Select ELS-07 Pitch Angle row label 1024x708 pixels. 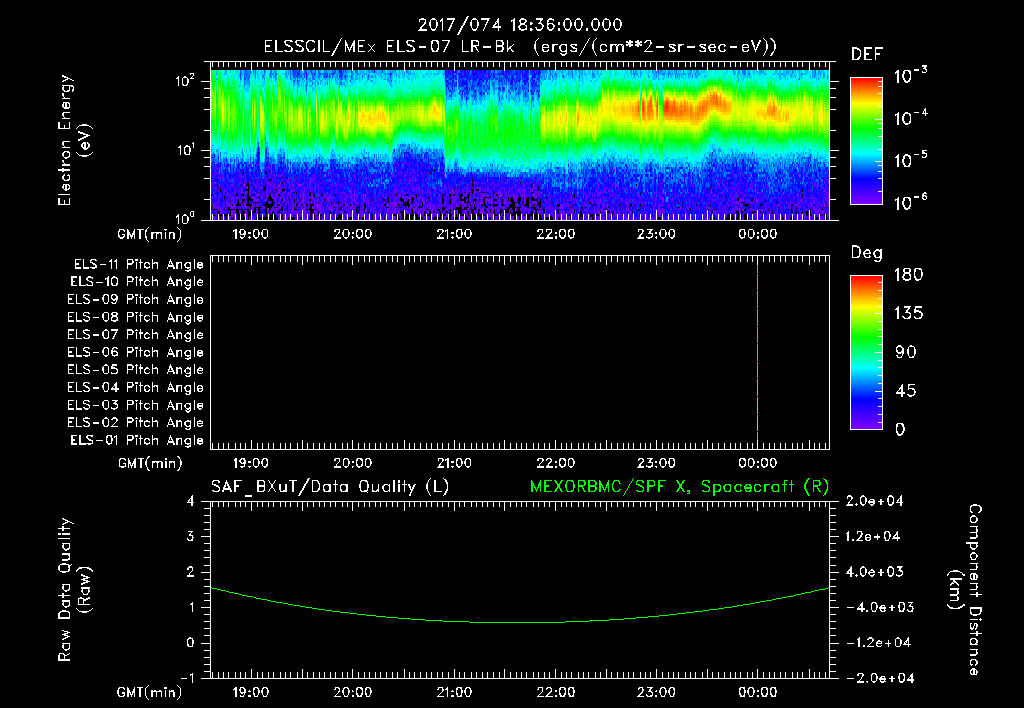click(x=136, y=334)
